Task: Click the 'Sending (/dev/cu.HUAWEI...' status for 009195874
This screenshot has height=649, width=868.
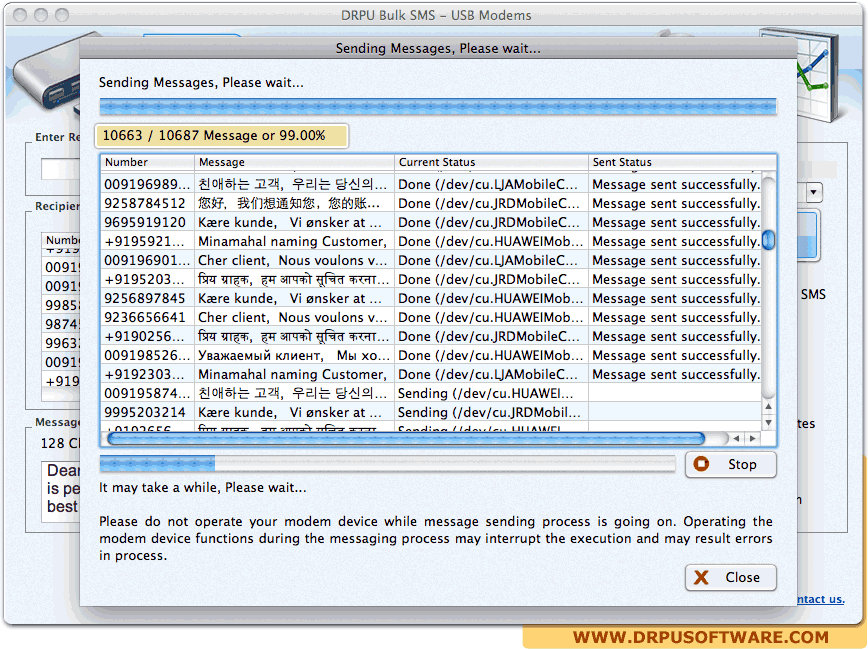Action: [x=491, y=393]
